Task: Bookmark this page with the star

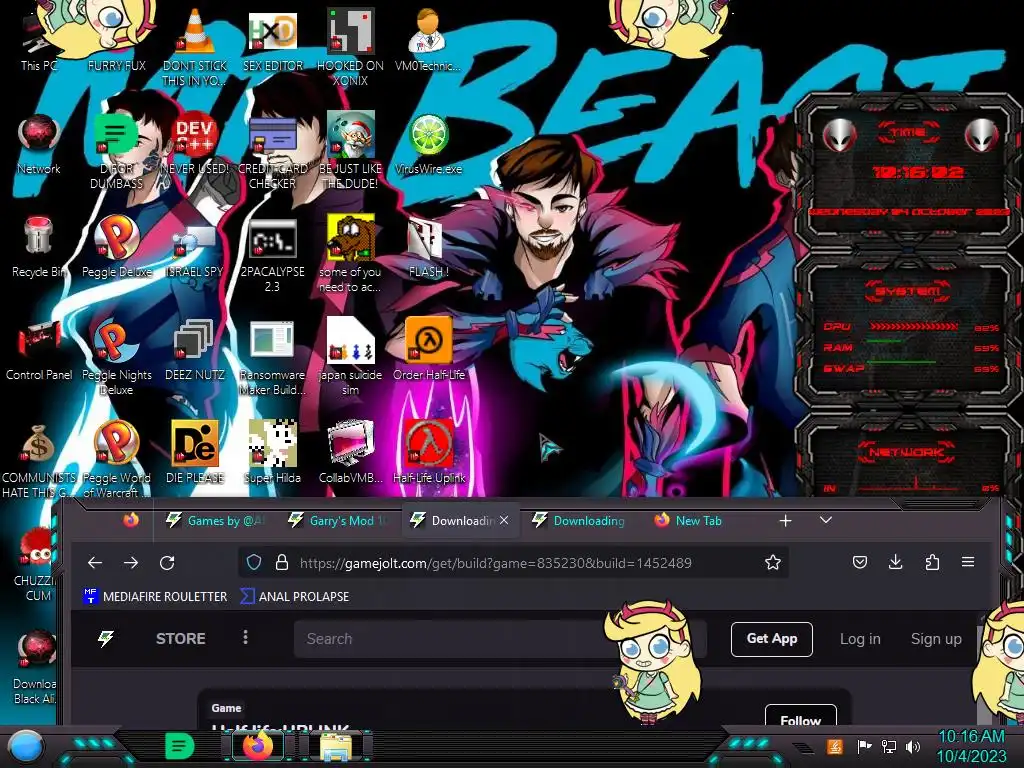Action: coord(773,562)
